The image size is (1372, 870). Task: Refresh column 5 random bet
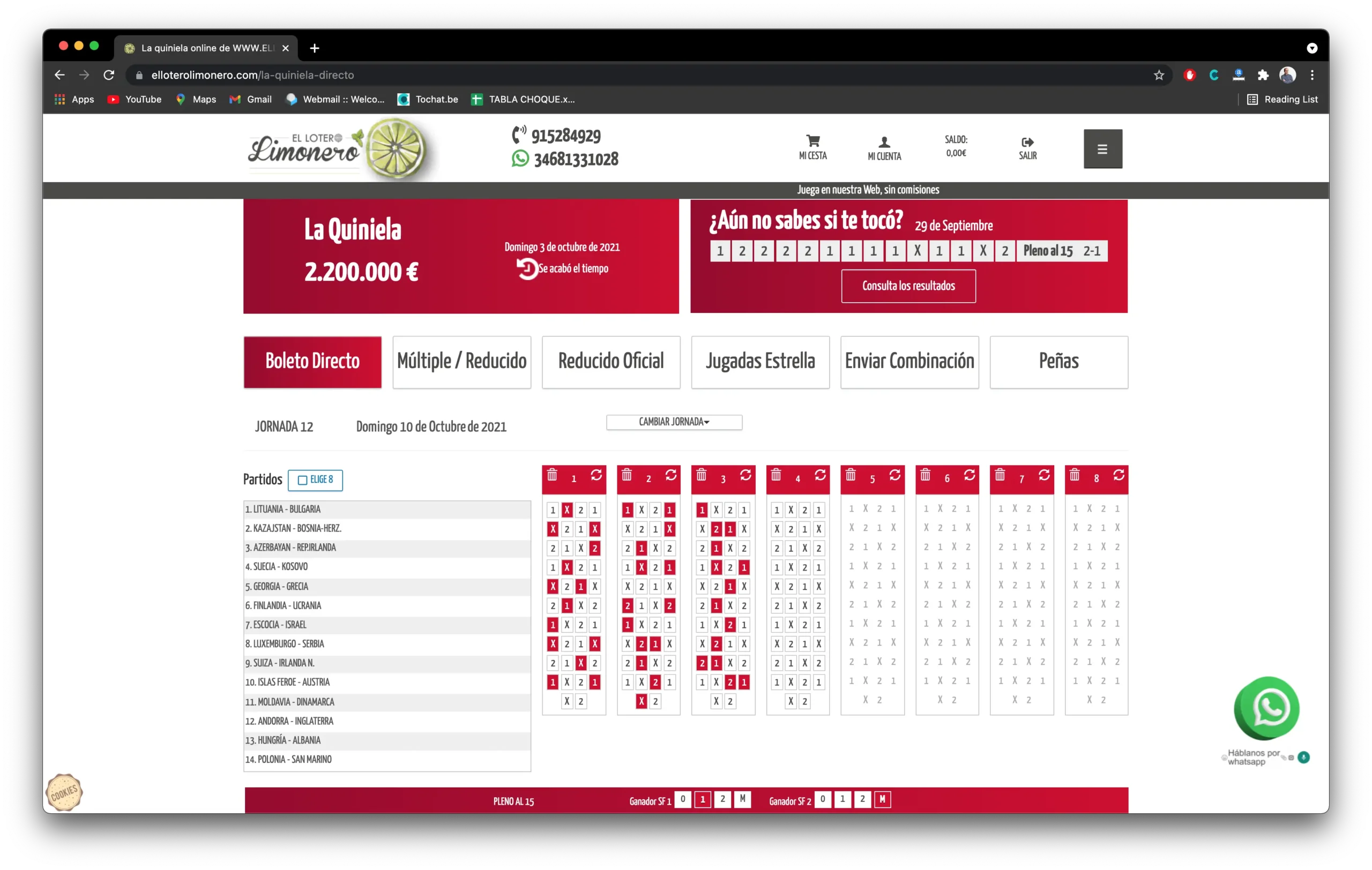pos(894,475)
